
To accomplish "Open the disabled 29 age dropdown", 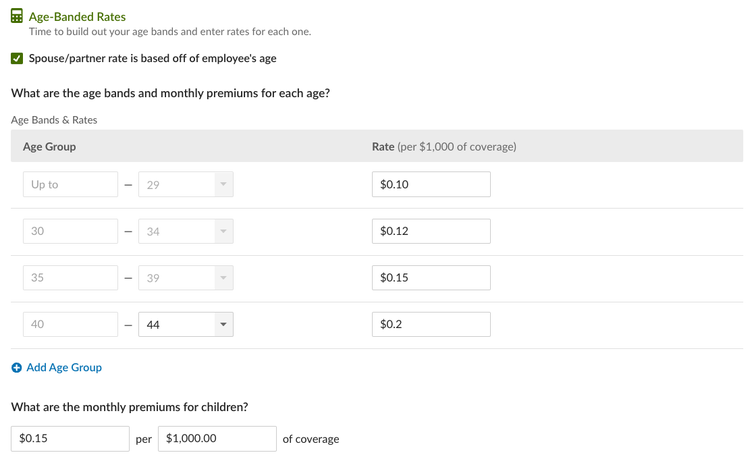I will 186,184.
